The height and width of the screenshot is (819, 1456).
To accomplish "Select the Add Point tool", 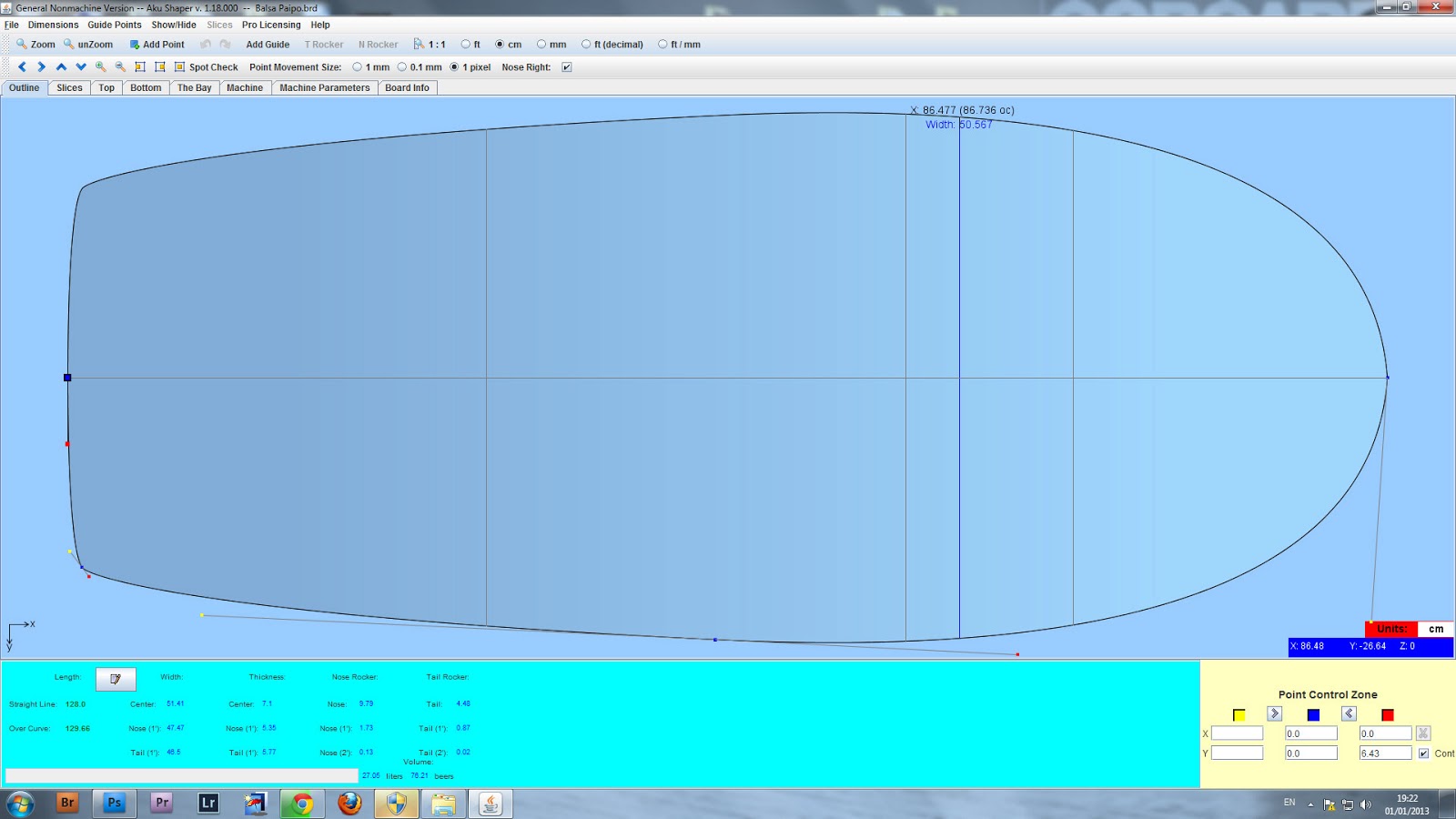I will pyautogui.click(x=157, y=45).
